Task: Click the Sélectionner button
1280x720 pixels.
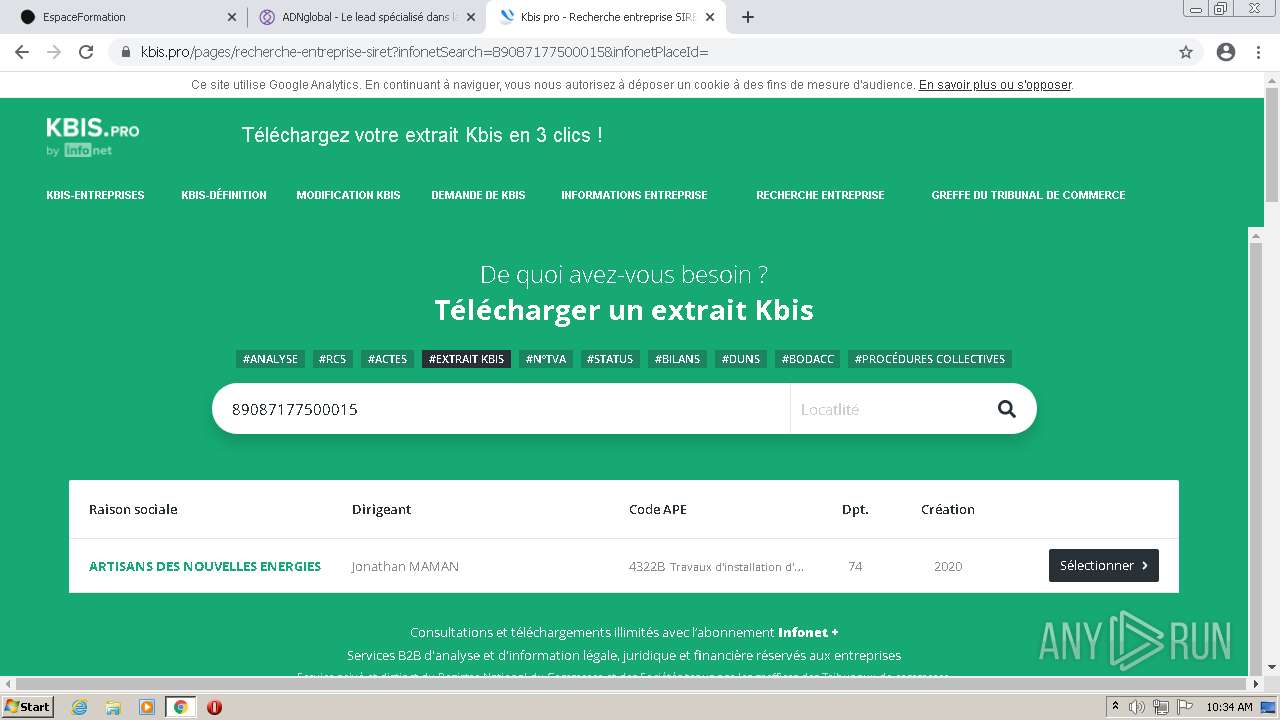Action: tap(1104, 565)
